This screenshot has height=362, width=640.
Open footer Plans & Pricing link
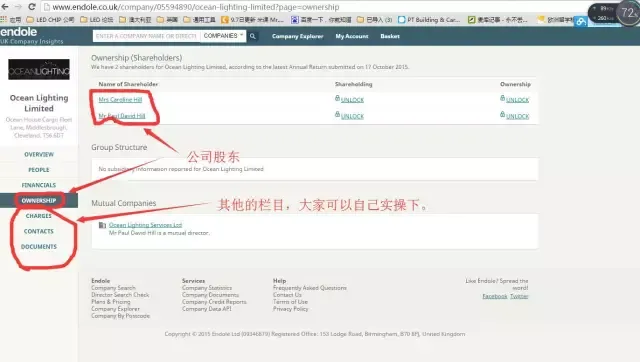(111, 302)
